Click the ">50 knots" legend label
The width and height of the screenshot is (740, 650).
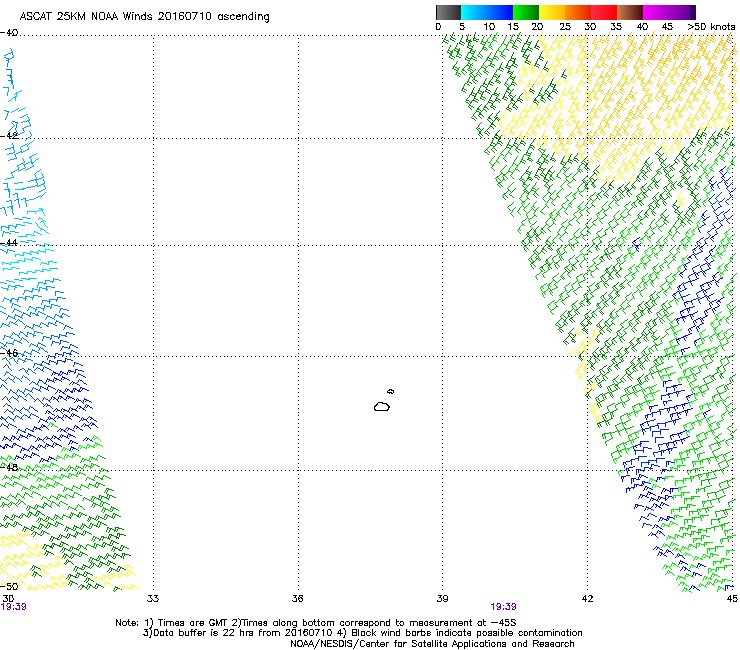(711, 27)
